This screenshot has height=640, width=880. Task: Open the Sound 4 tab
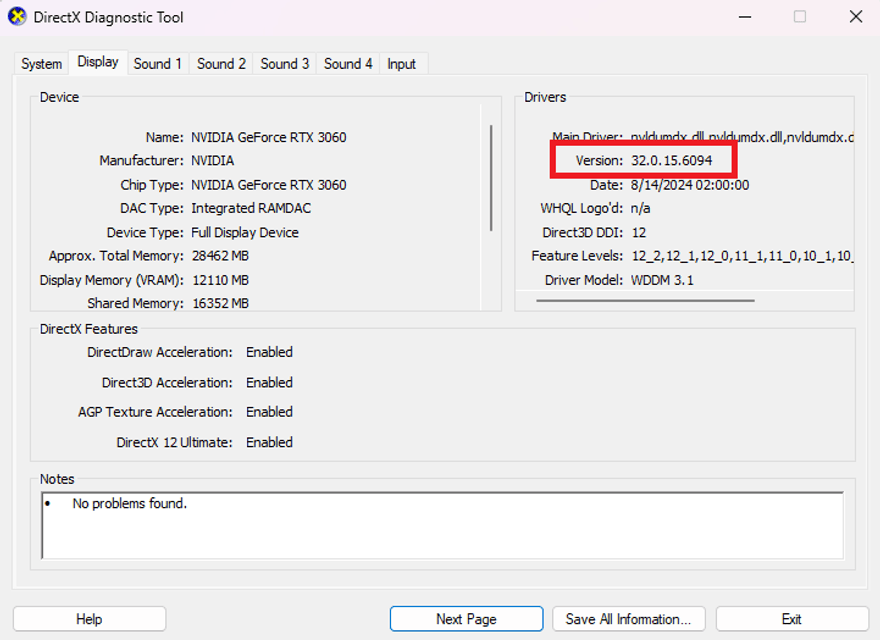[347, 63]
